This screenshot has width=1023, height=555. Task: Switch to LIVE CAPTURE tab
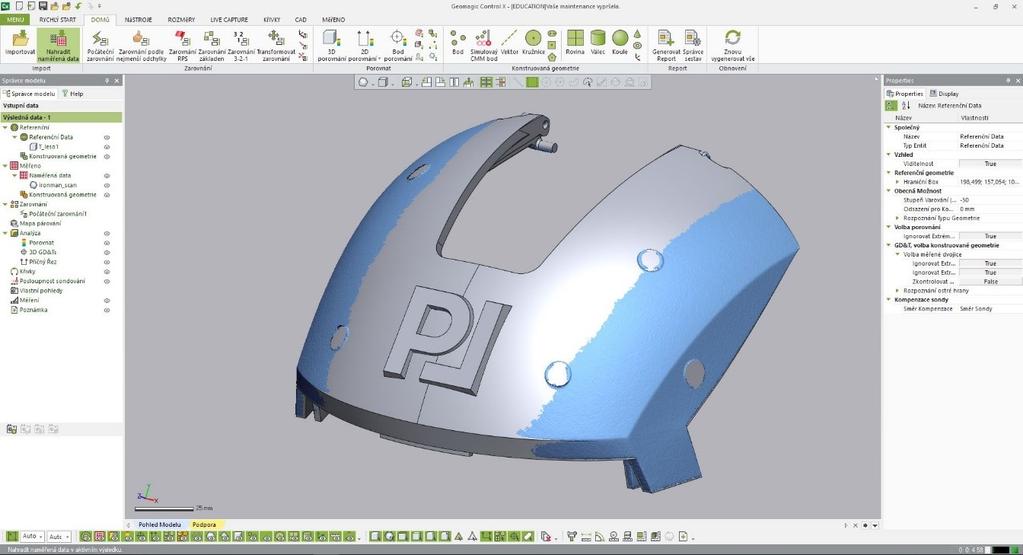click(x=230, y=20)
